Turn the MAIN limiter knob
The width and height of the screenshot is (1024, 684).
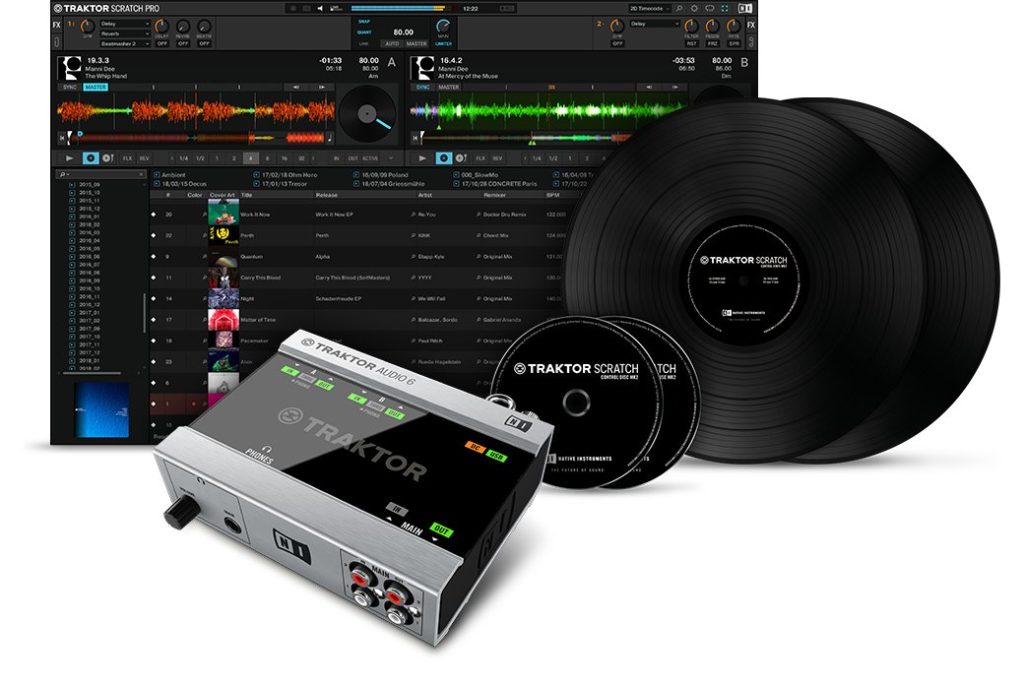tap(442, 26)
